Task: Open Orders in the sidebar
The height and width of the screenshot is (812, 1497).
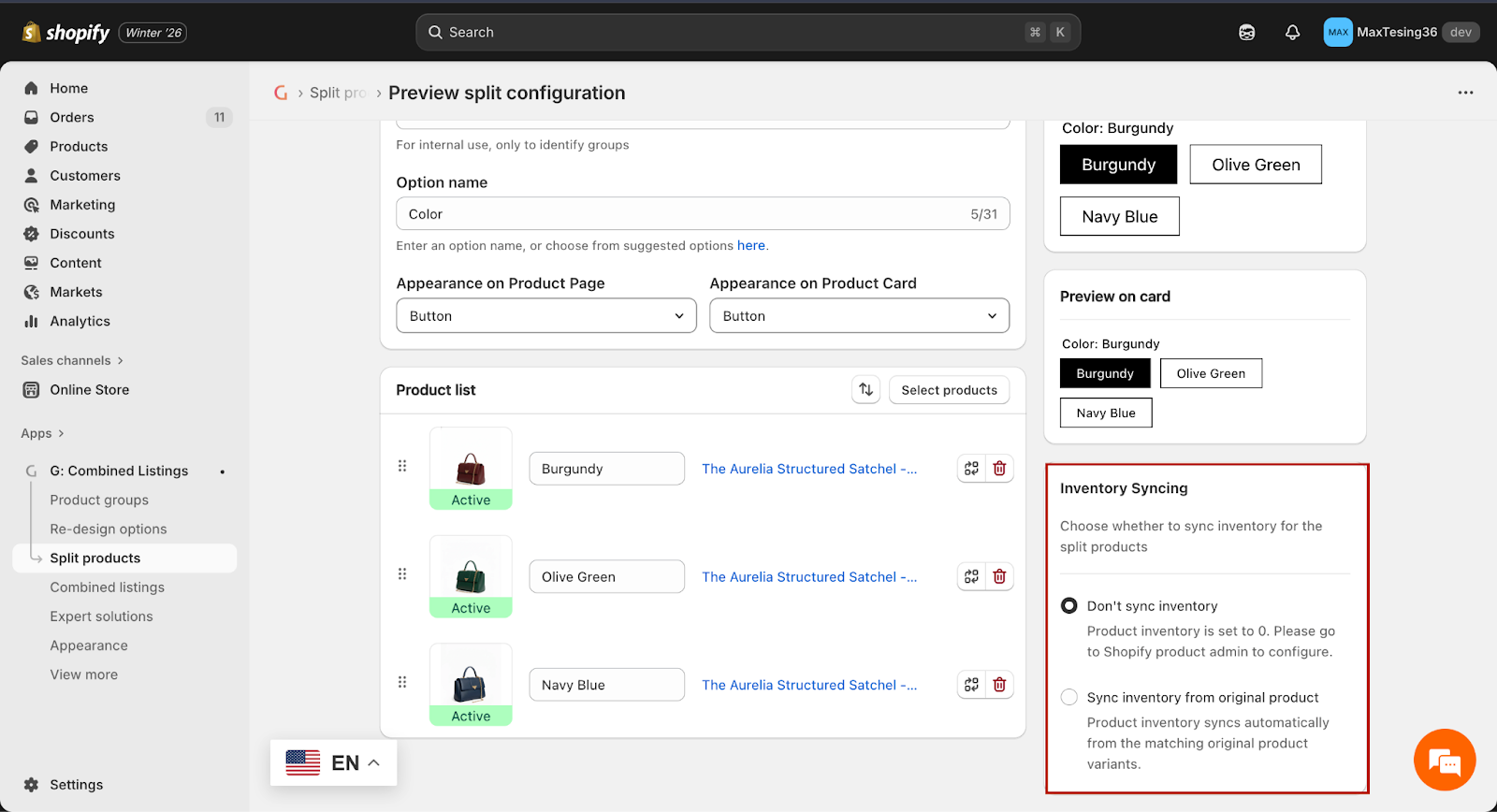Action: (72, 118)
